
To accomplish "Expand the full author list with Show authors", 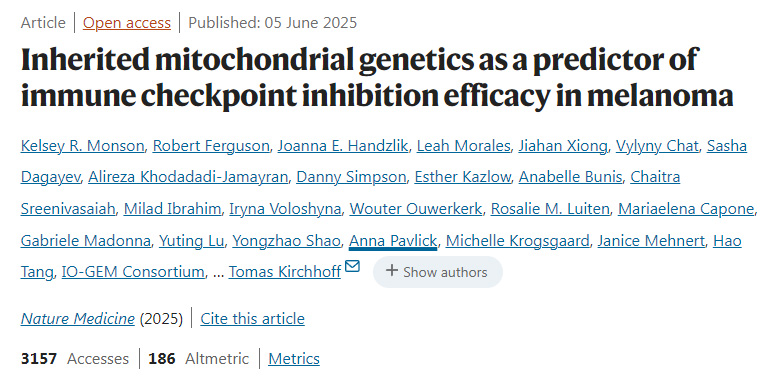I will point(438,272).
